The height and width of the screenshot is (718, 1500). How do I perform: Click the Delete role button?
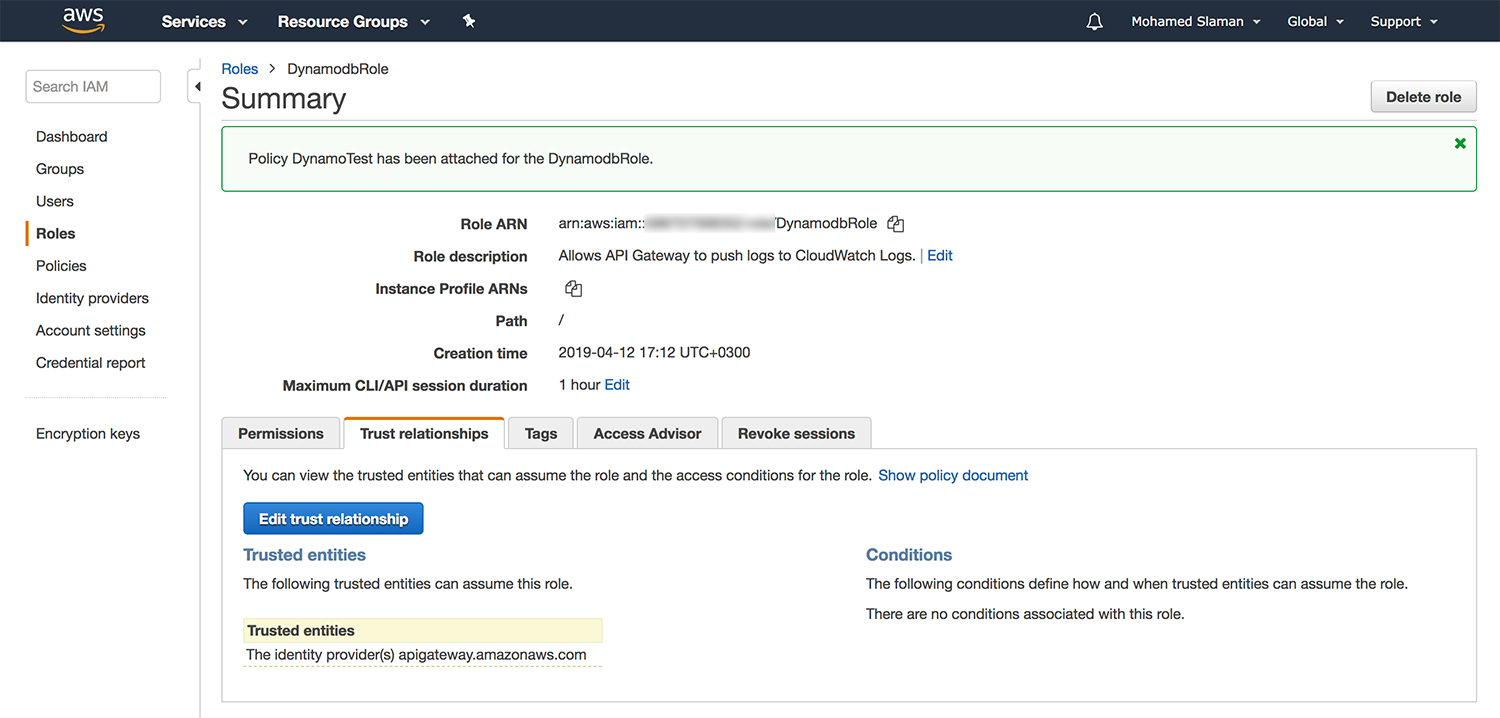tap(1423, 97)
